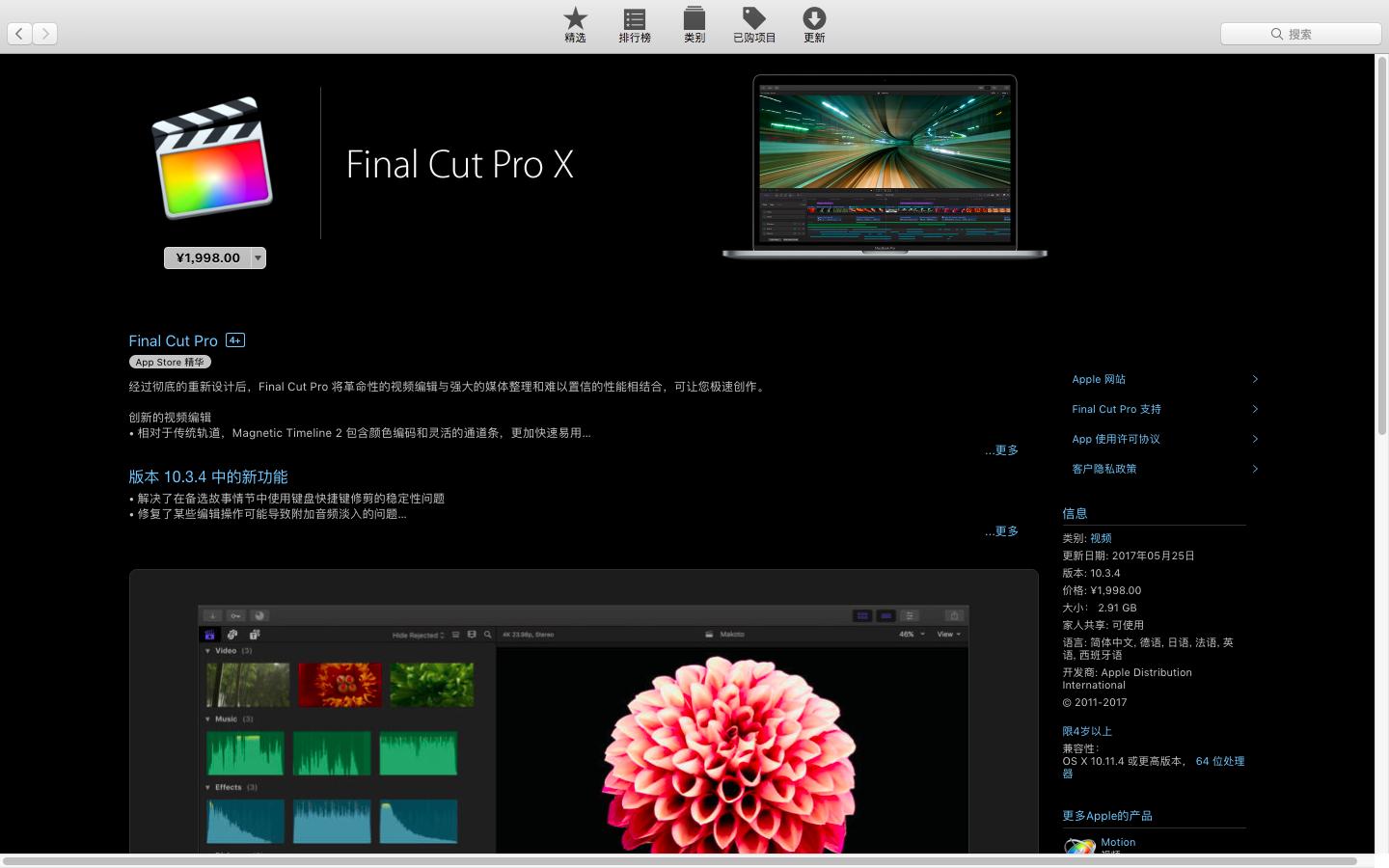Click the Final Cut Pro clapperboard icon
Viewport: 1389px width, 868px height.
212,157
